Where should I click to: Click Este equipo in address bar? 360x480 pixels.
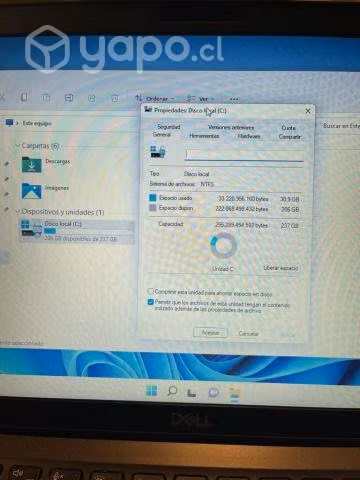[37, 123]
